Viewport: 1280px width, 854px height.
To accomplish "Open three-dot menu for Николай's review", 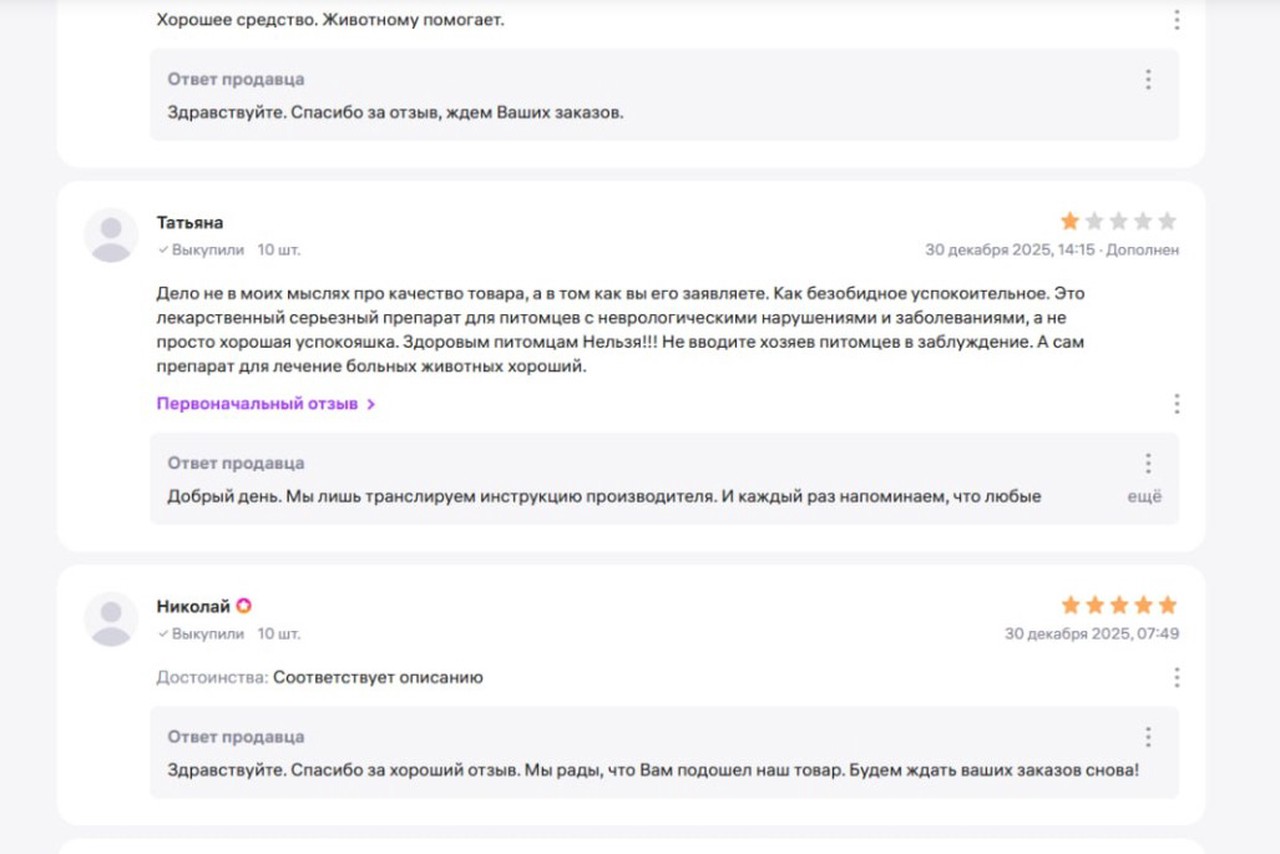I will tap(1176, 678).
